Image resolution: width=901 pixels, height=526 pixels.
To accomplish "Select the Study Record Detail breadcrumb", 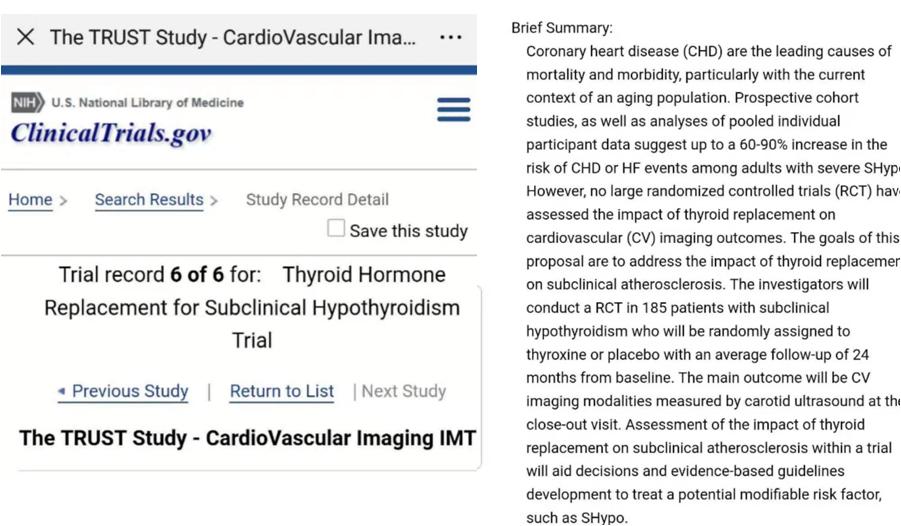I will [317, 199].
